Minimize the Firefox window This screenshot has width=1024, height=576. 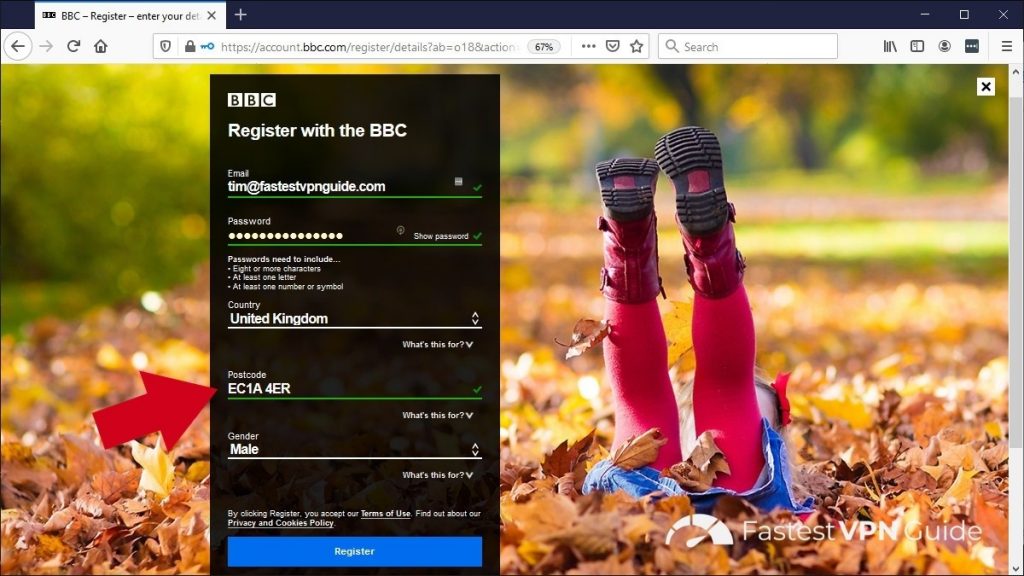coord(925,14)
